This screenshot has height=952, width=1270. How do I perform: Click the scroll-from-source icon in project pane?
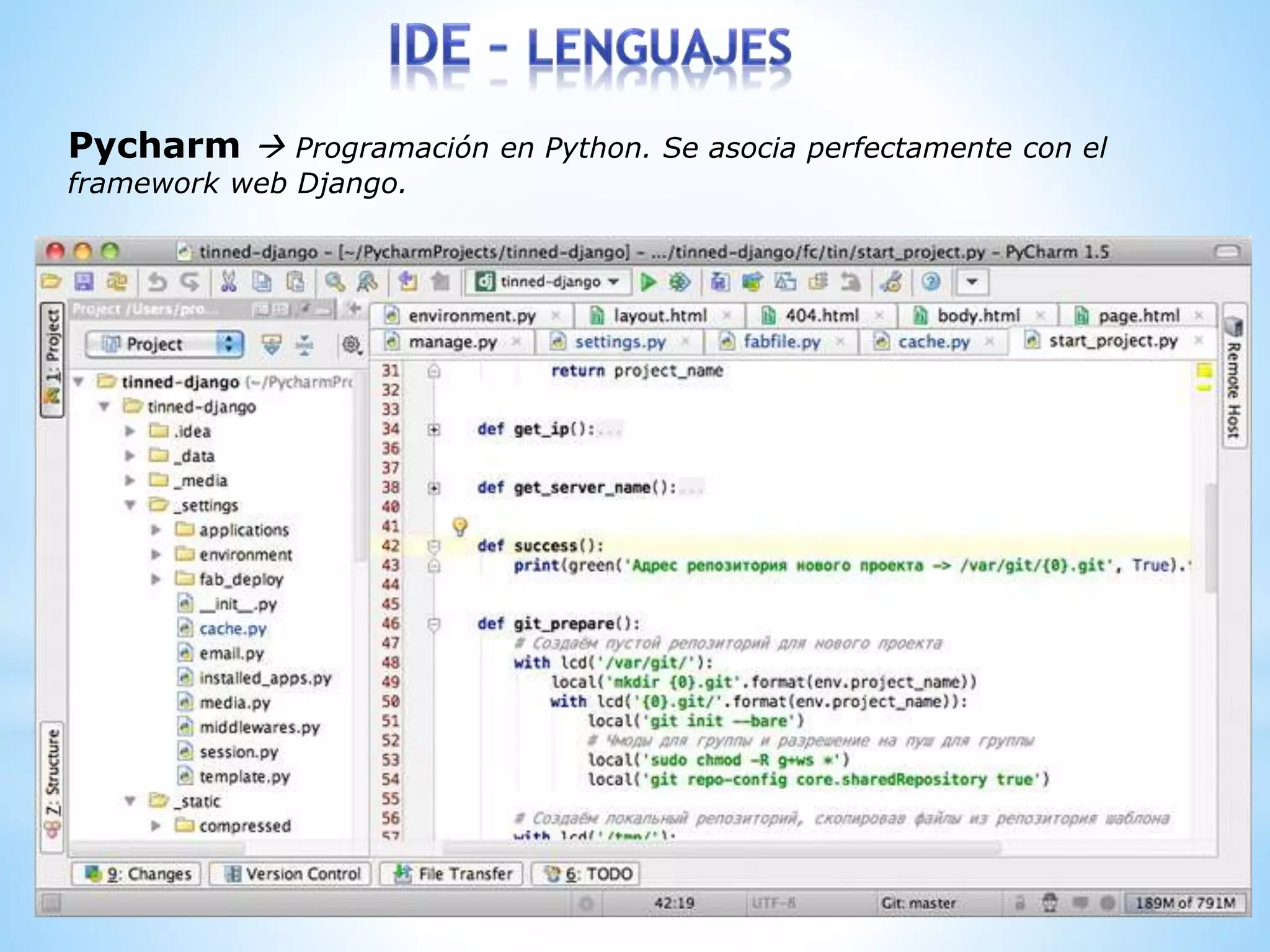pyautogui.click(x=272, y=345)
